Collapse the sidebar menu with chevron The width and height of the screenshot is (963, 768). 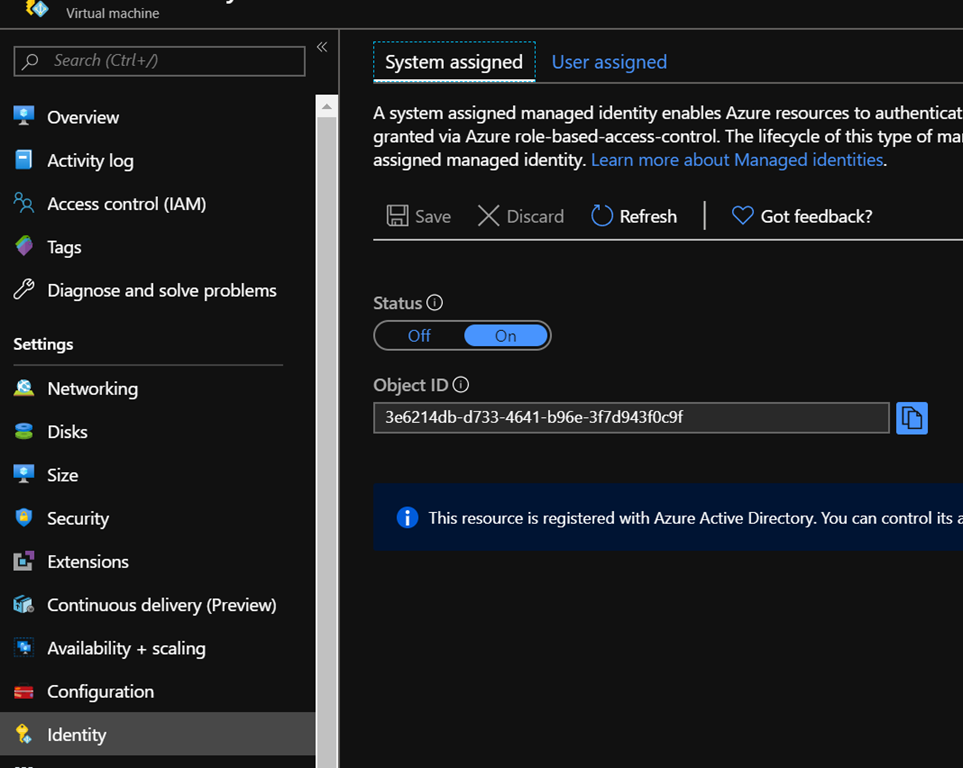[322, 47]
